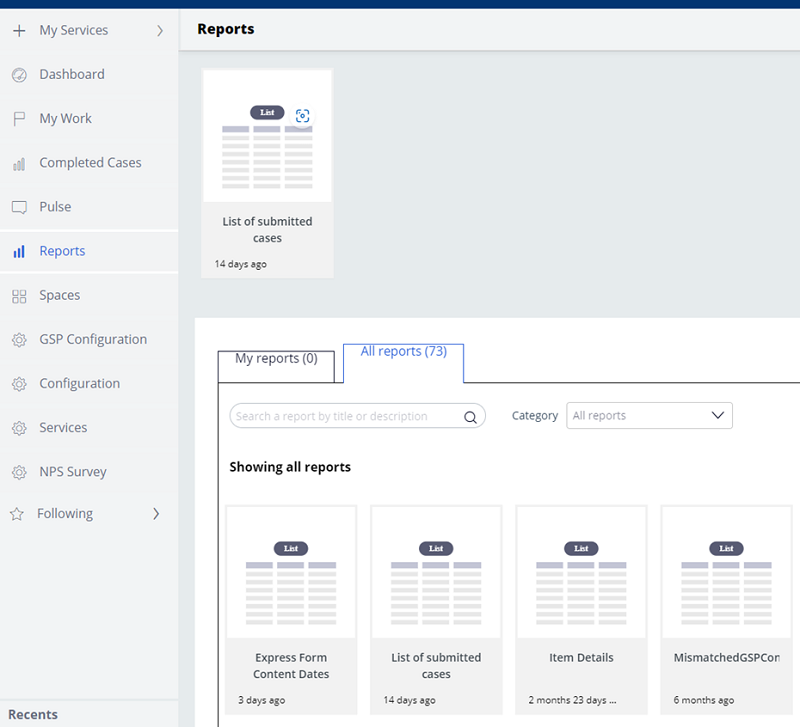Viewport: 800px width, 727px height.
Task: Open List of submitted cases thumbnail under All reports
Action: click(x=436, y=572)
